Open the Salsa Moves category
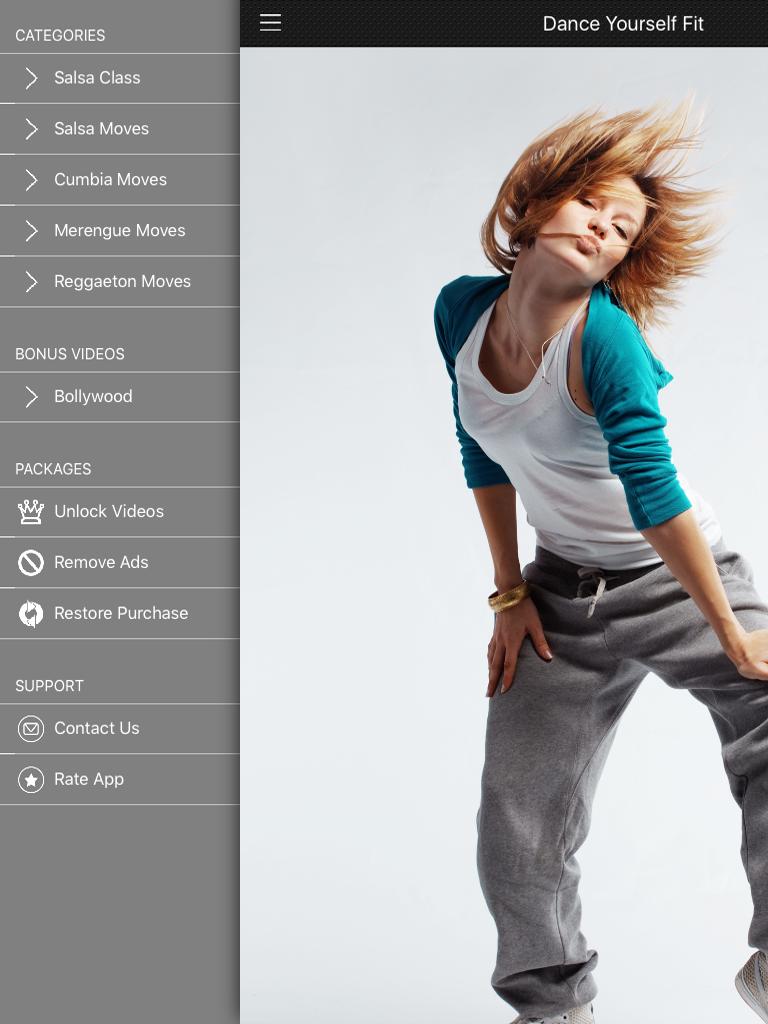The width and height of the screenshot is (768, 1024). click(x=120, y=129)
